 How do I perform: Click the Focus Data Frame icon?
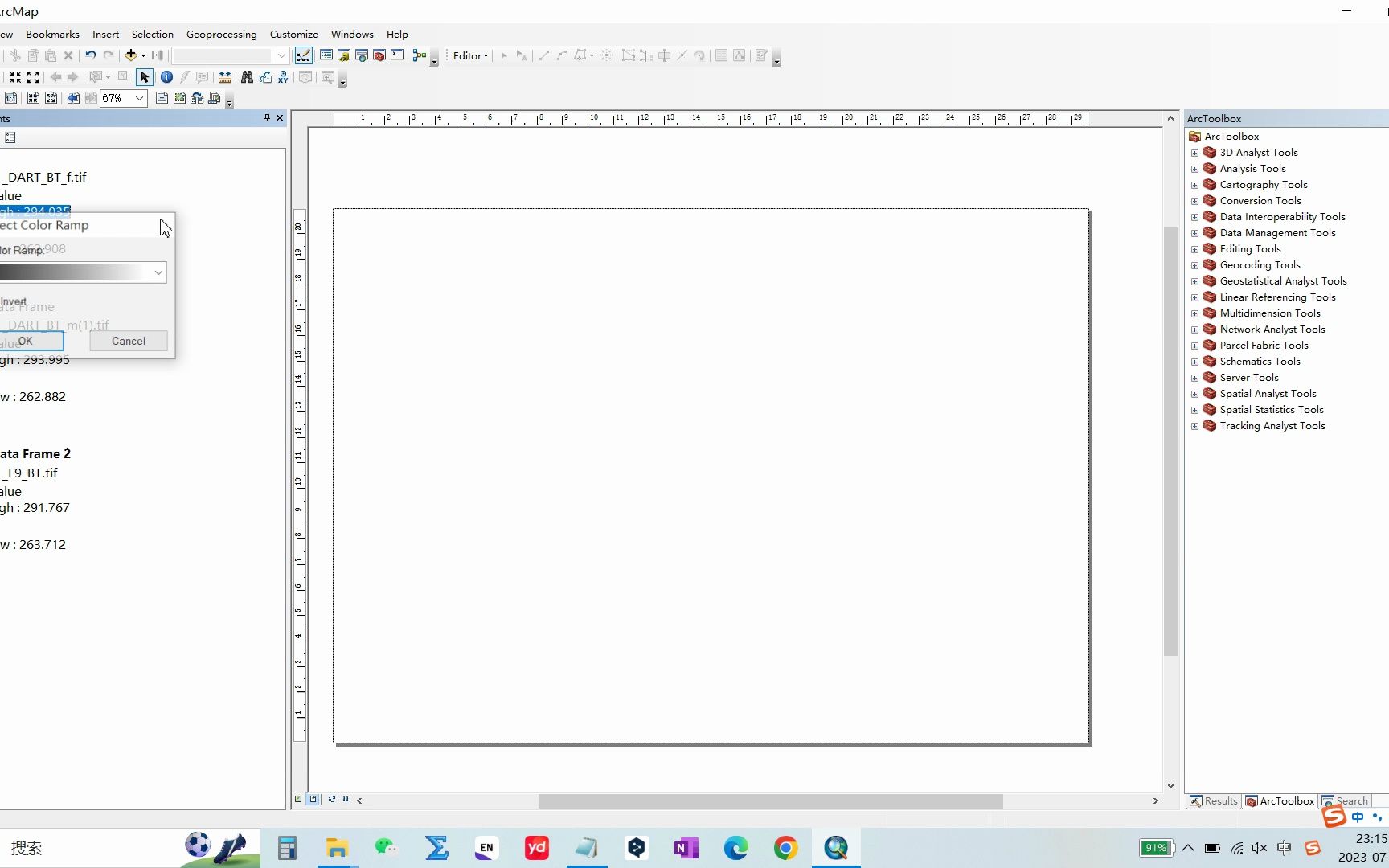179,98
